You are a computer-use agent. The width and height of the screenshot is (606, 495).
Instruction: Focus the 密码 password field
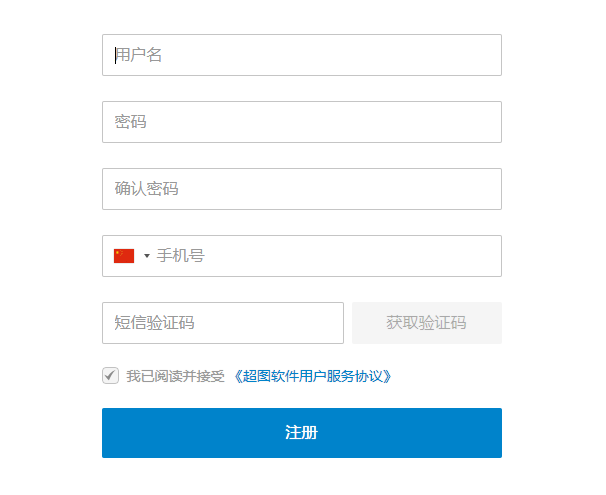coord(301,122)
